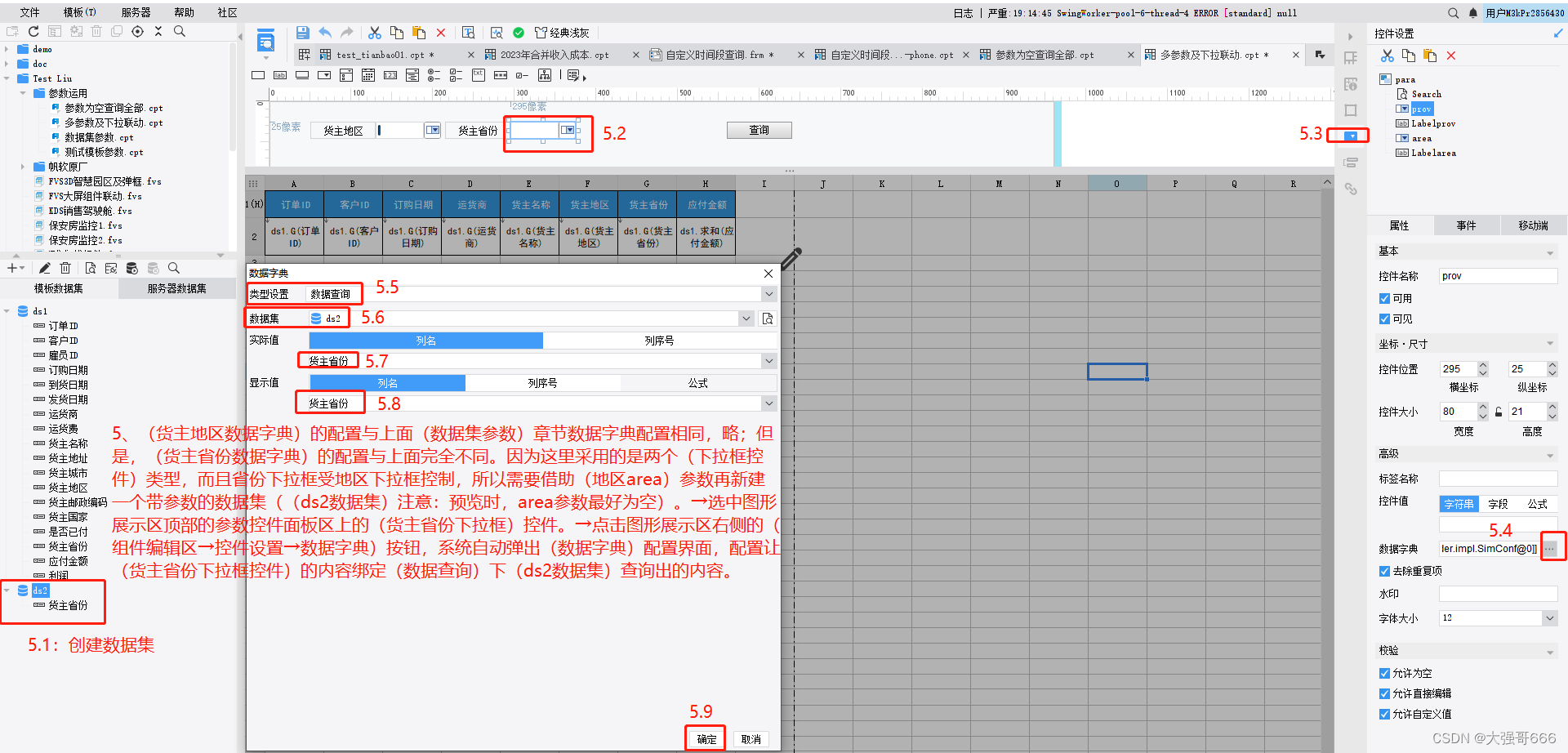Image resolution: width=1568 pixels, height=753 pixels.
Task: Open the 实际值 column dropdown 货主省份
Action: coord(768,361)
